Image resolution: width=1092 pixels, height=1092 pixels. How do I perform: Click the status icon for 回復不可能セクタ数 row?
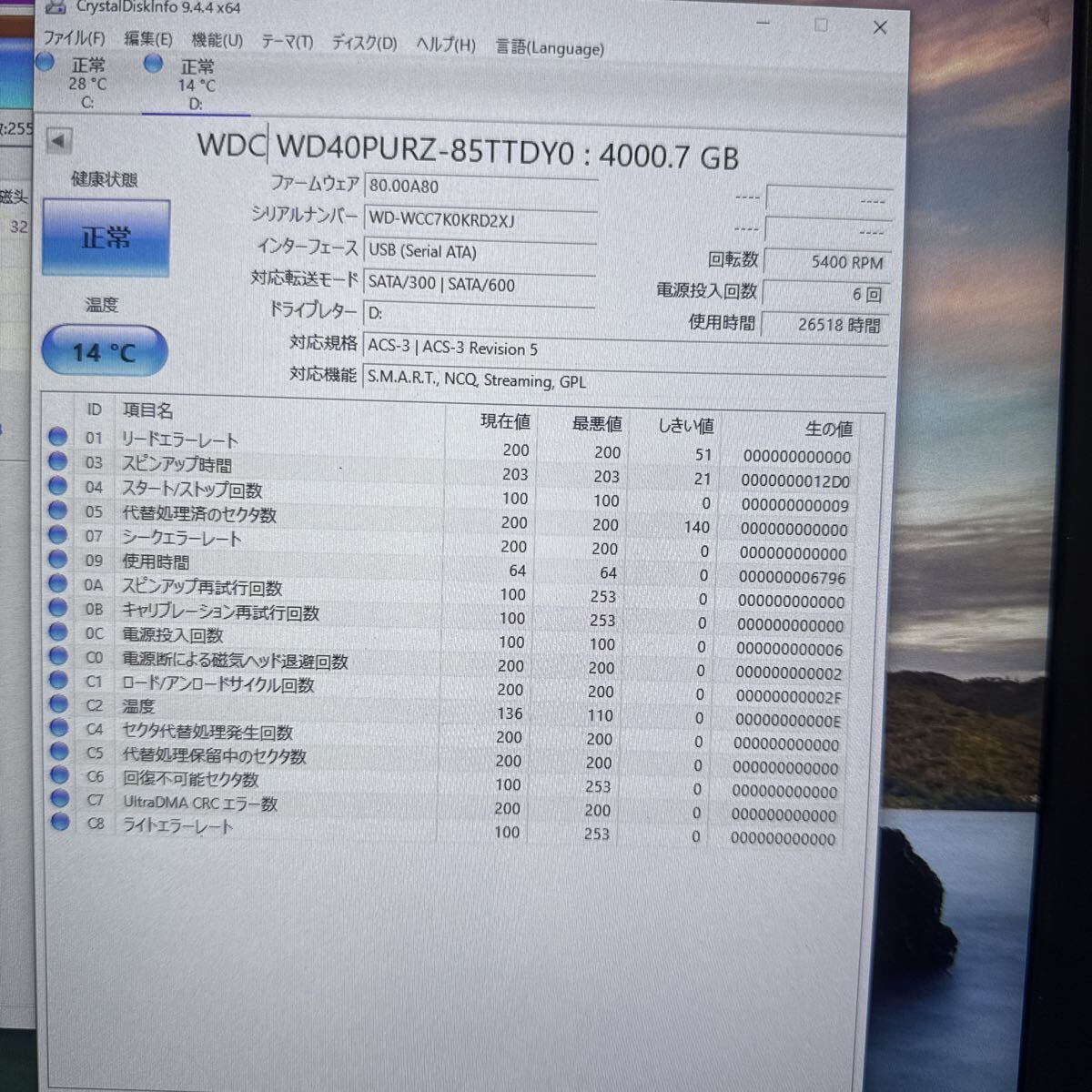tap(60, 775)
